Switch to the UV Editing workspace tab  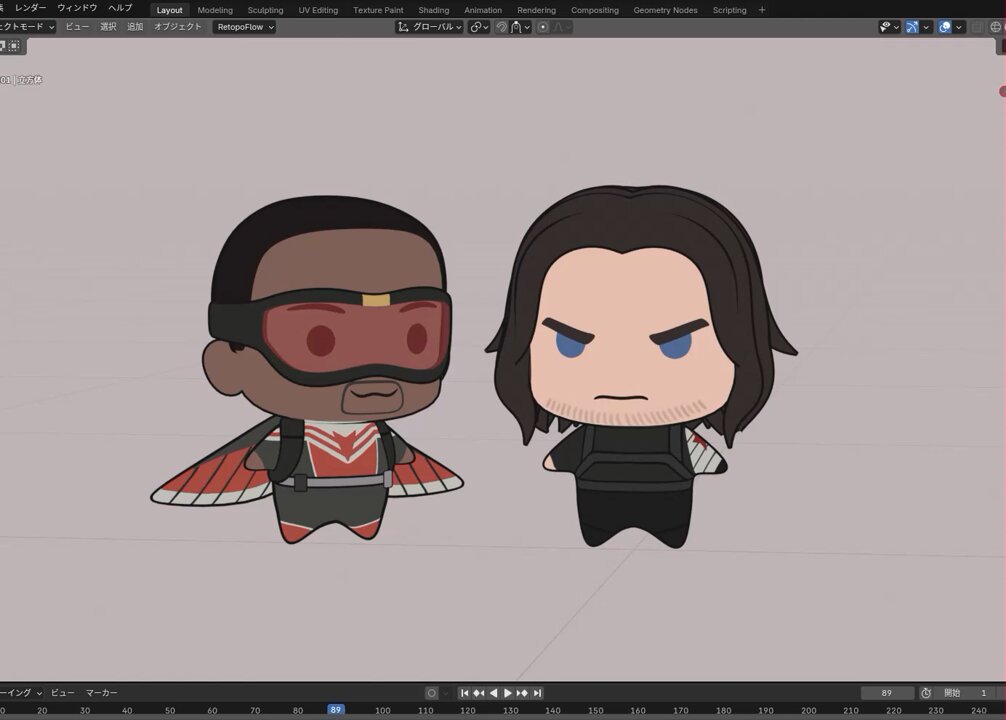point(318,10)
